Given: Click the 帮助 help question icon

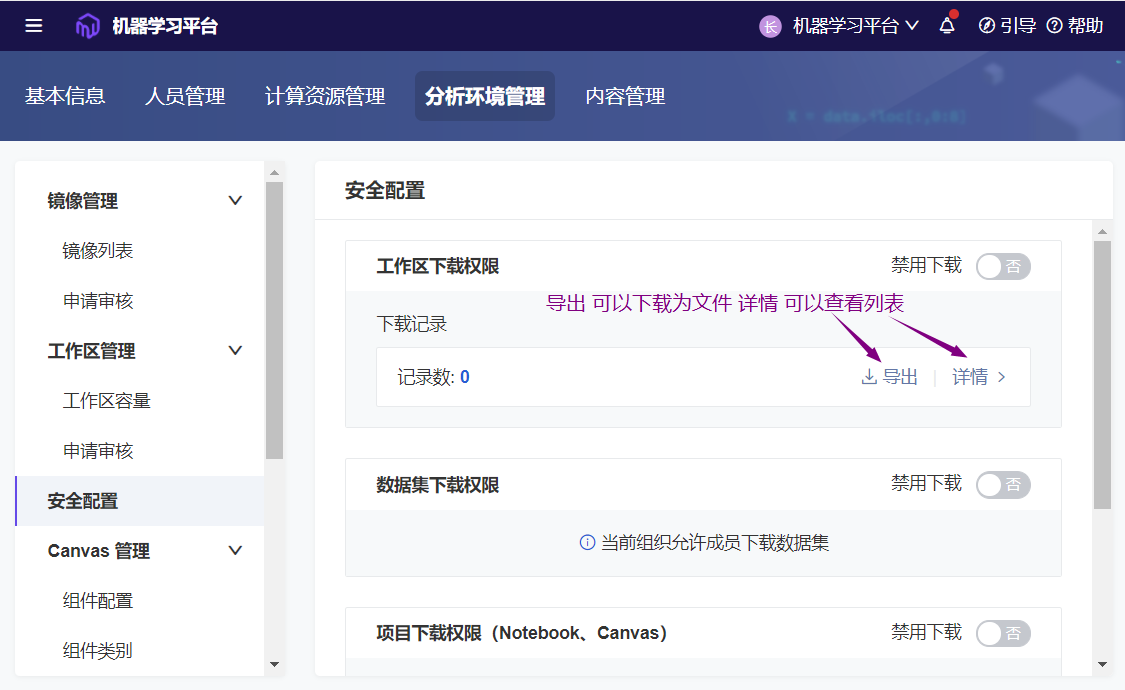Looking at the screenshot, I should [1054, 26].
